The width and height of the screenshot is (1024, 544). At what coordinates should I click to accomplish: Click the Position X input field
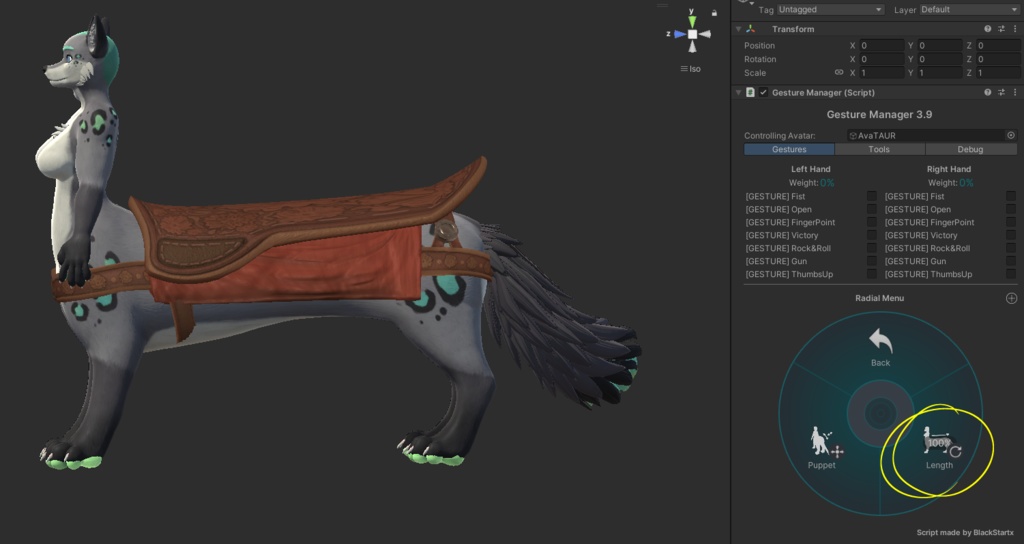point(880,46)
